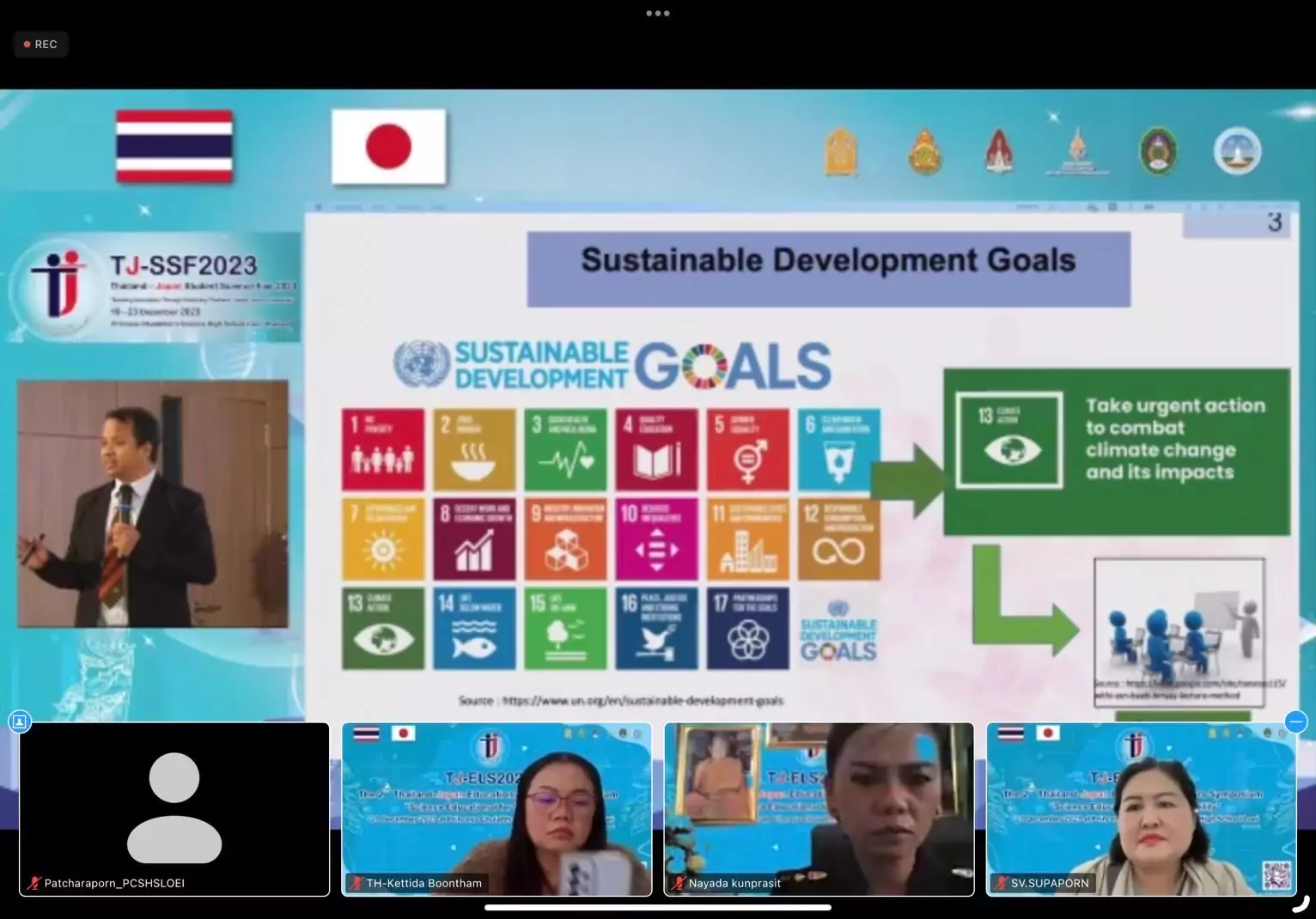Tap the UN emblem beside Sustainable Development
1316x919 pixels.
click(421, 364)
